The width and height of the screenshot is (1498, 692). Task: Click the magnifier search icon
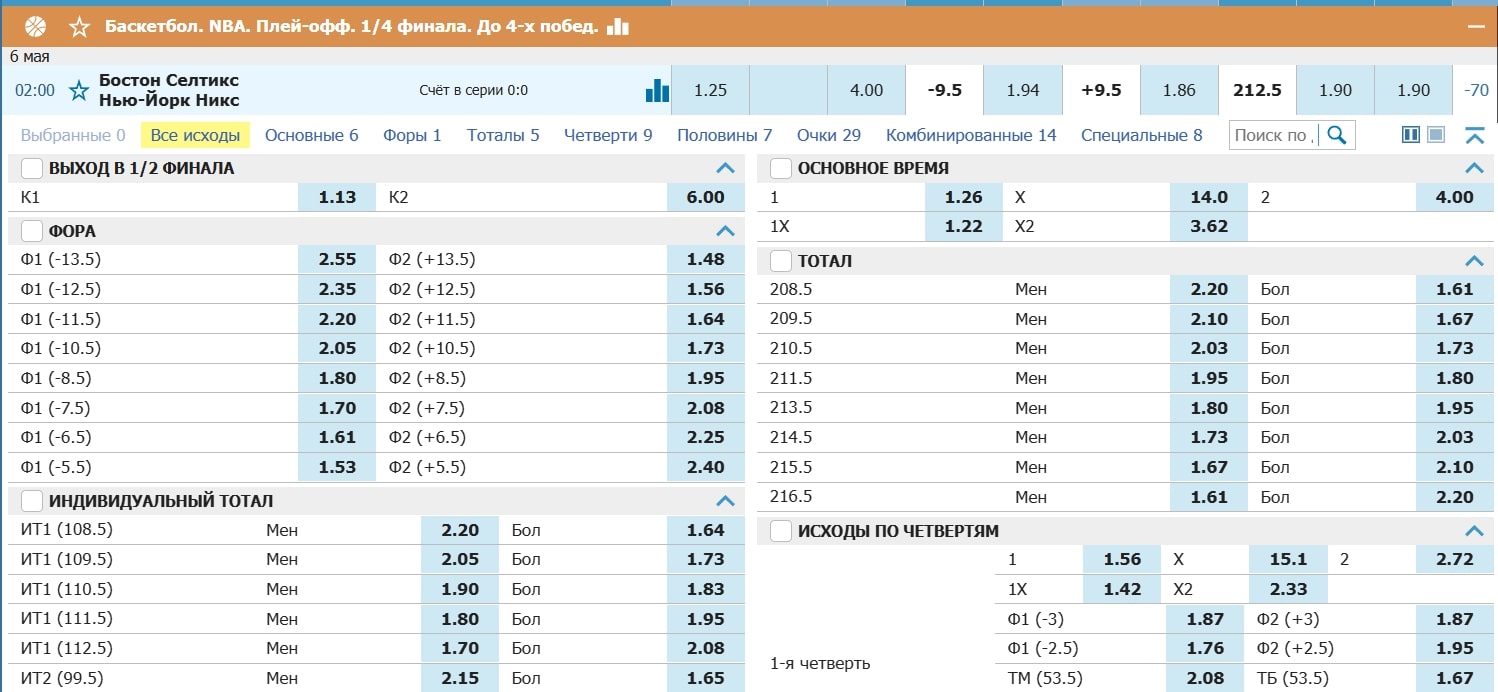[1337, 135]
